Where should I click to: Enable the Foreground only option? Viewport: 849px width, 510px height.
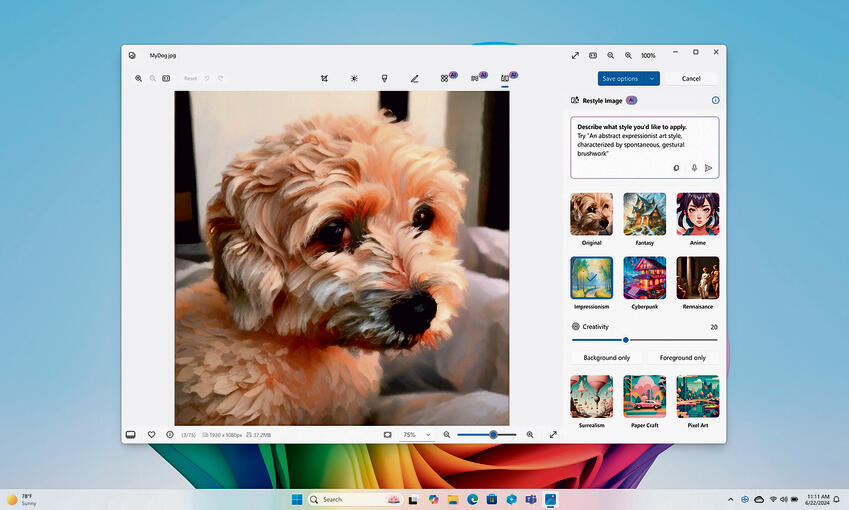(x=682, y=357)
